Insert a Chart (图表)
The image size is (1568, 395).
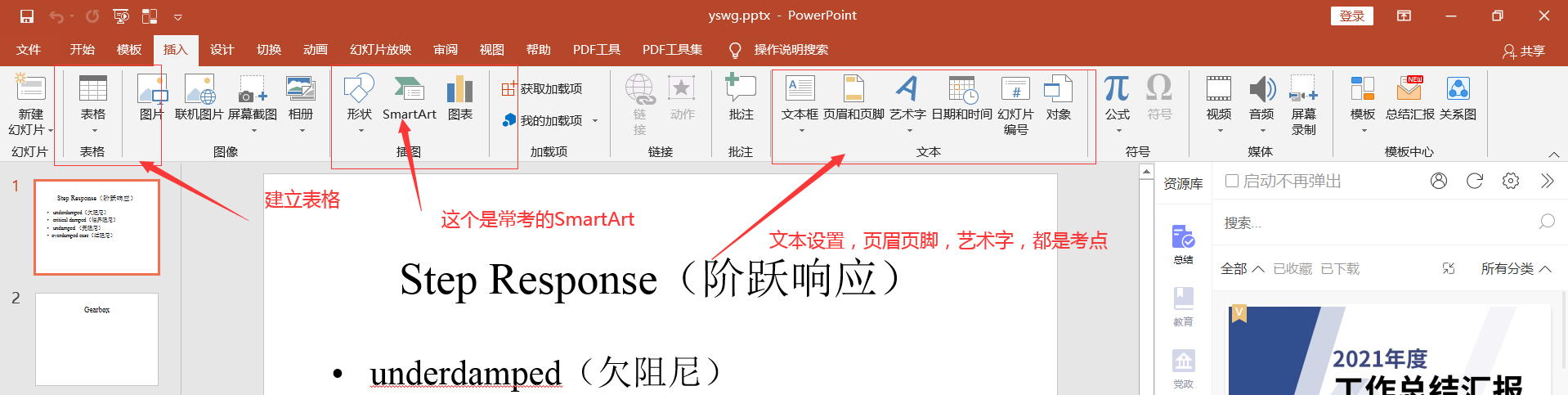460,98
